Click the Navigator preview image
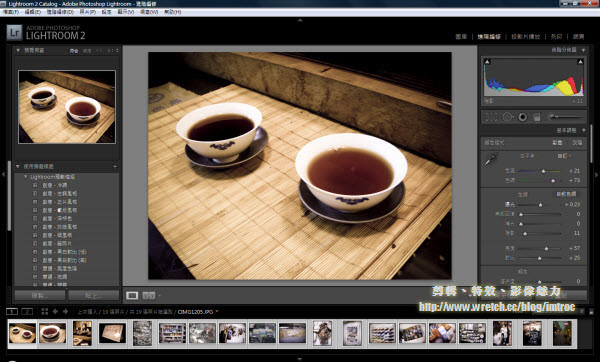 pos(67,107)
